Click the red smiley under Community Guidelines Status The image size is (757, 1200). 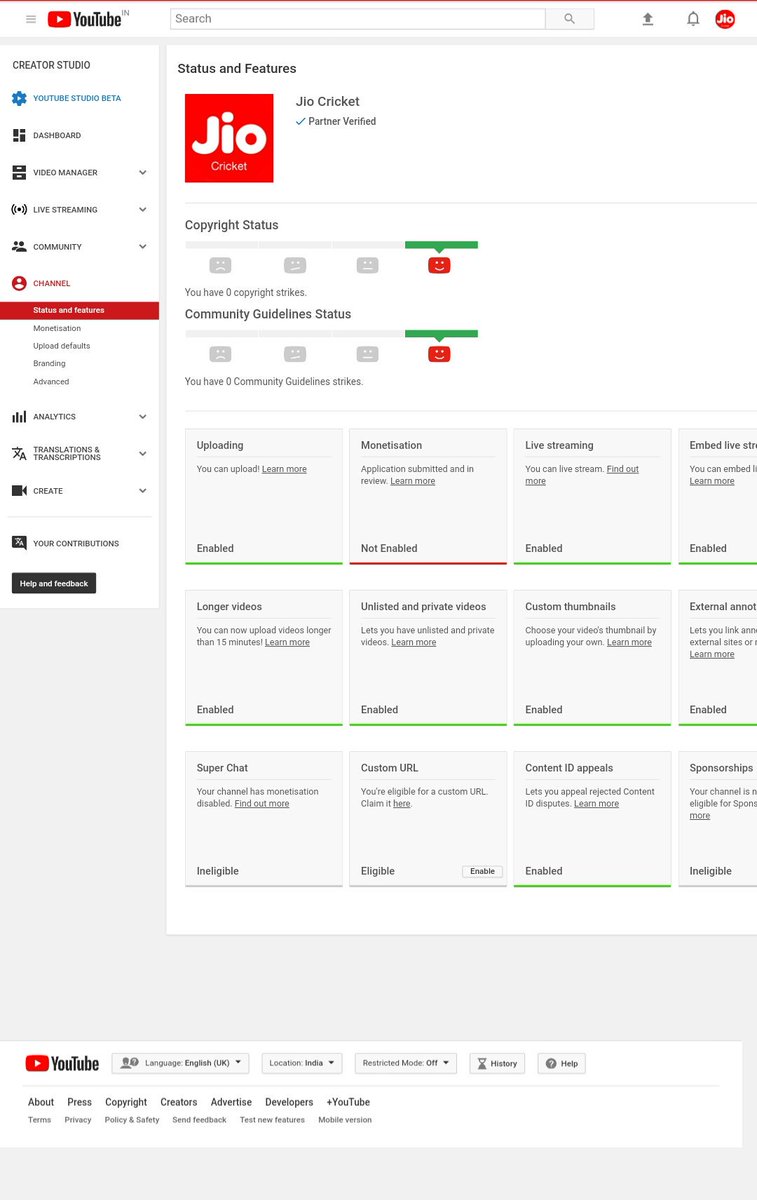pyautogui.click(x=439, y=354)
